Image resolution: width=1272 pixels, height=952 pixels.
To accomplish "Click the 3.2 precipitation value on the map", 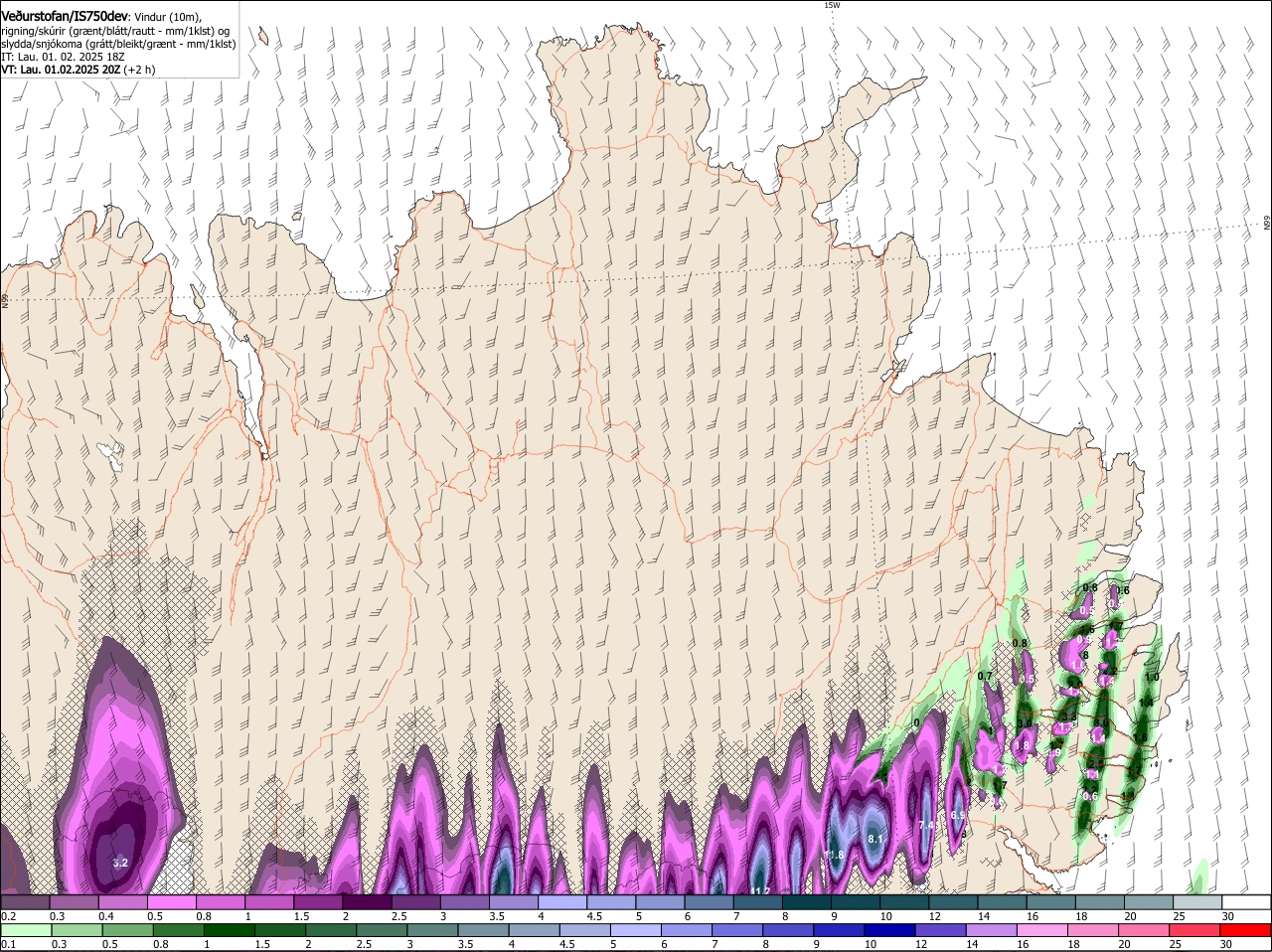I will point(120,863).
